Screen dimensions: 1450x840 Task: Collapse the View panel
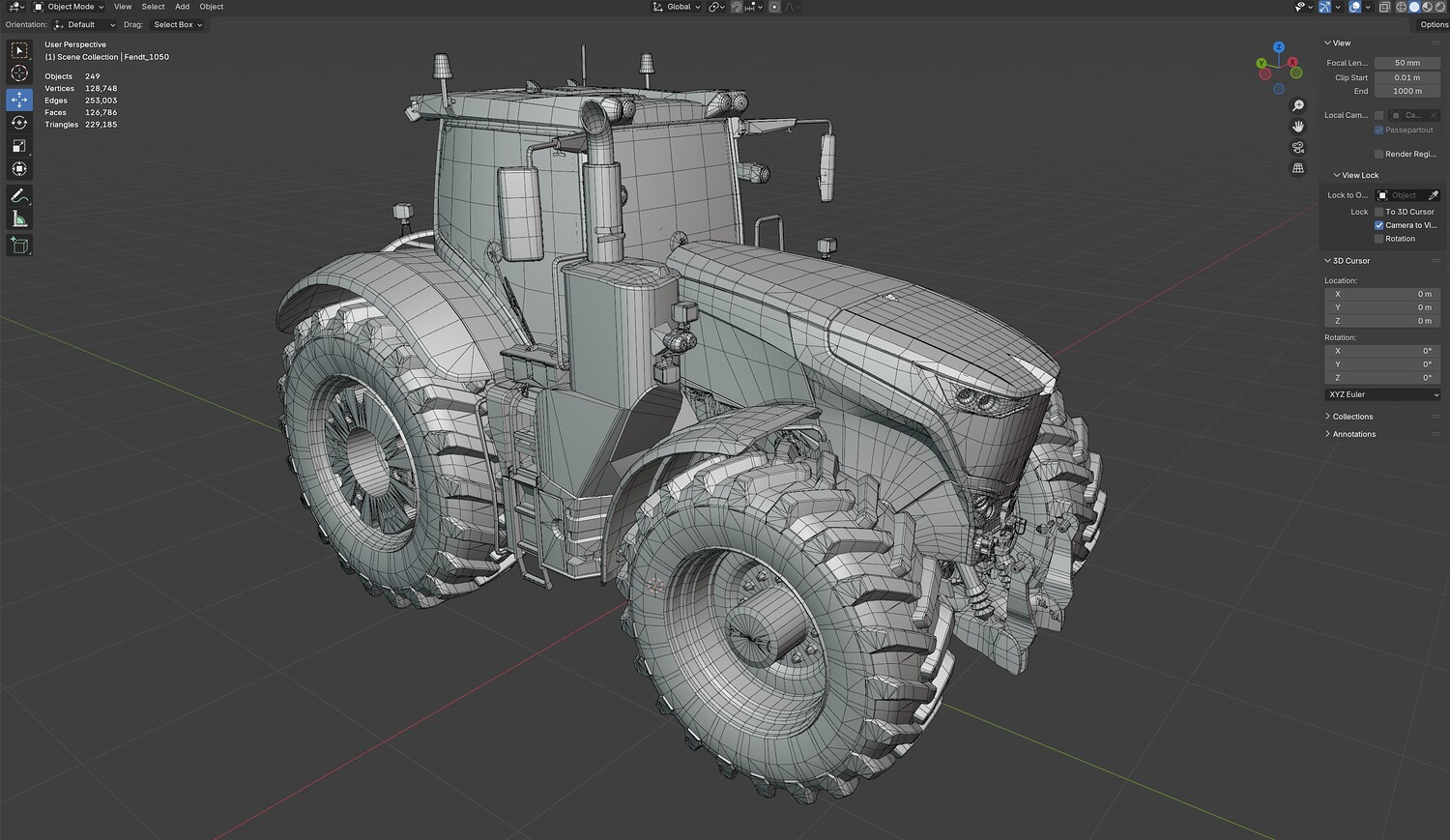1338,43
